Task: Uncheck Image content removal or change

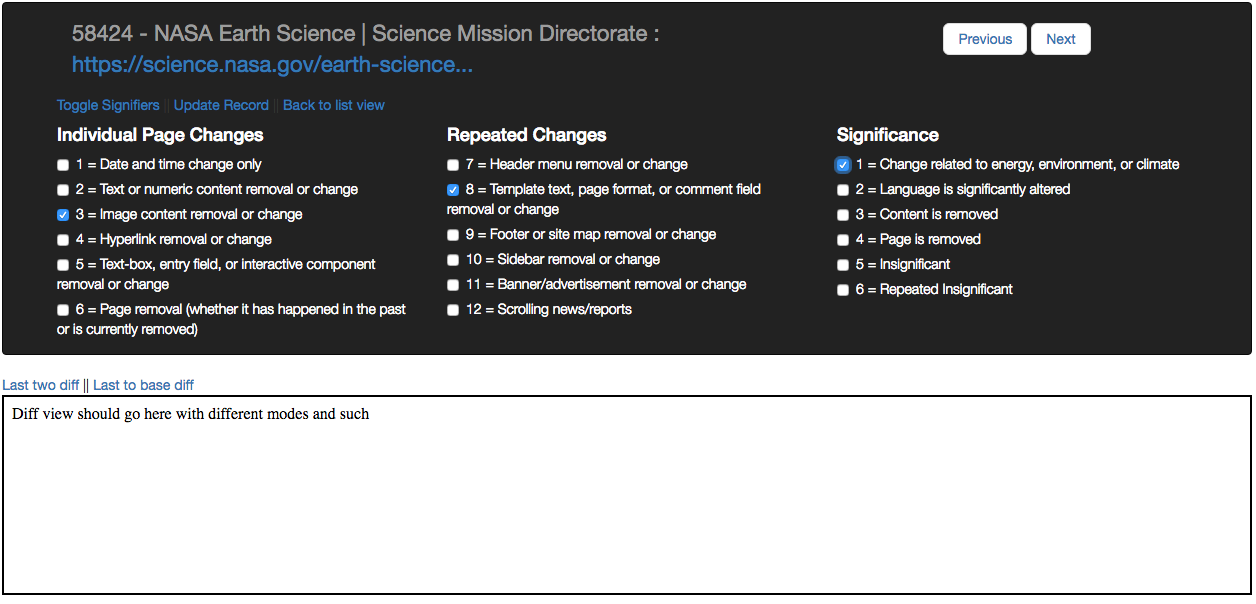Action: 63,215
